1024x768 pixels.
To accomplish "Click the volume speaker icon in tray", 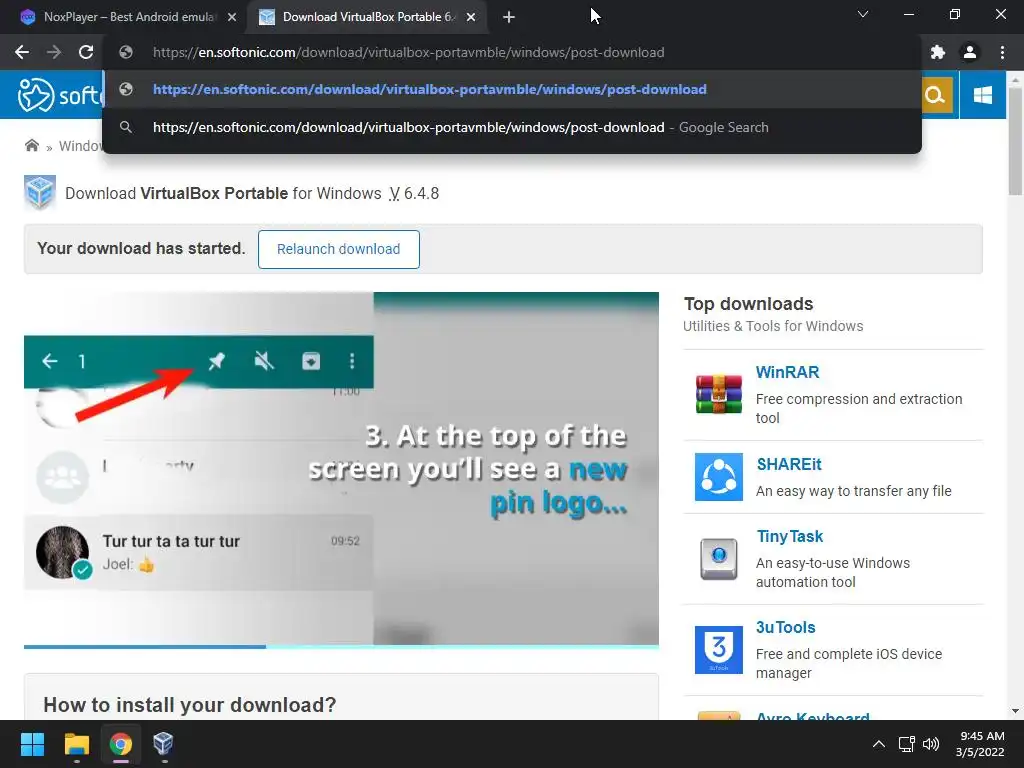I will (x=931, y=744).
